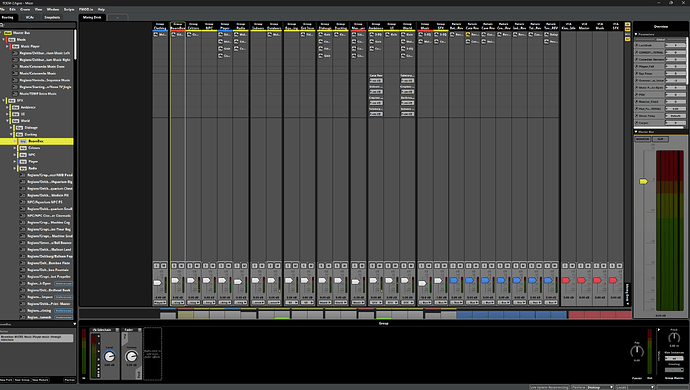Click the New Return button

point(40,380)
